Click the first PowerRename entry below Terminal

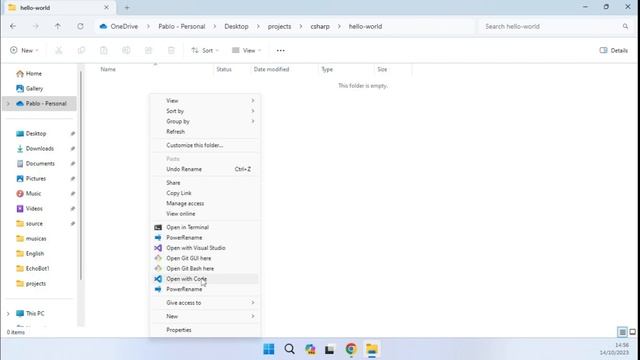[x=204, y=238]
